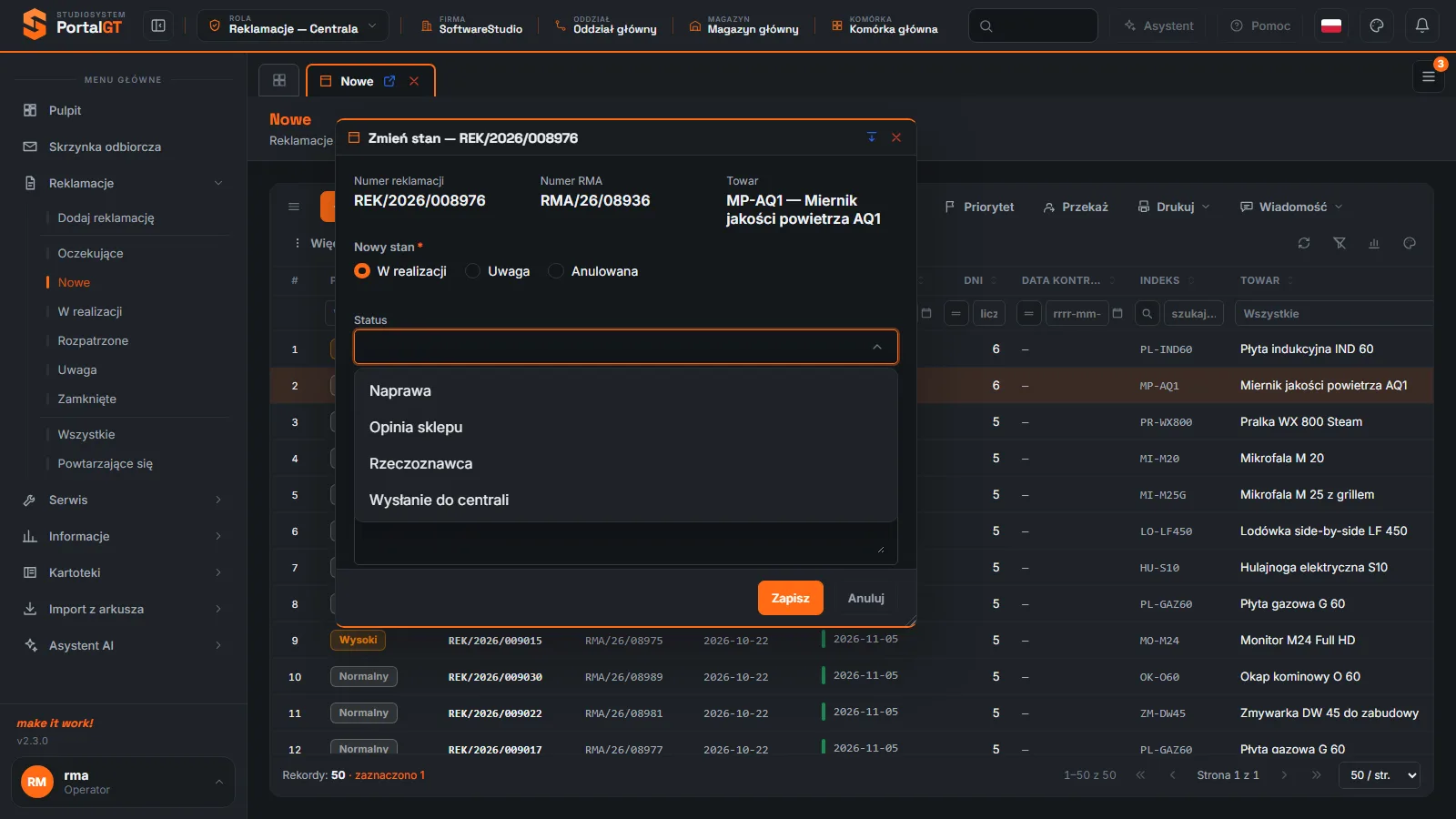Select Komórka główna in header
Screen dimensions: 1456x819
point(885,25)
